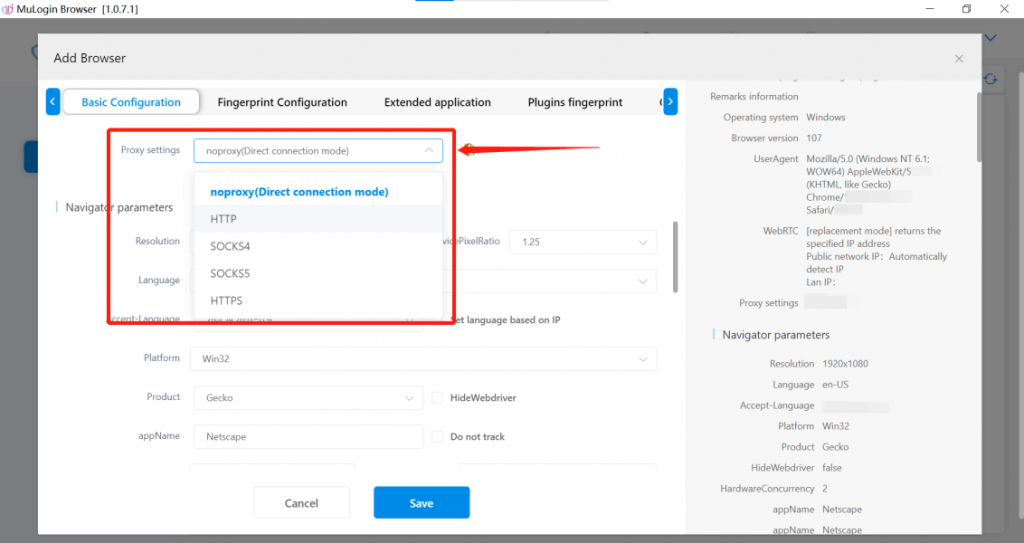Image resolution: width=1024 pixels, height=543 pixels.
Task: Minimize the MuLogin Browser window
Action: tap(922, 9)
